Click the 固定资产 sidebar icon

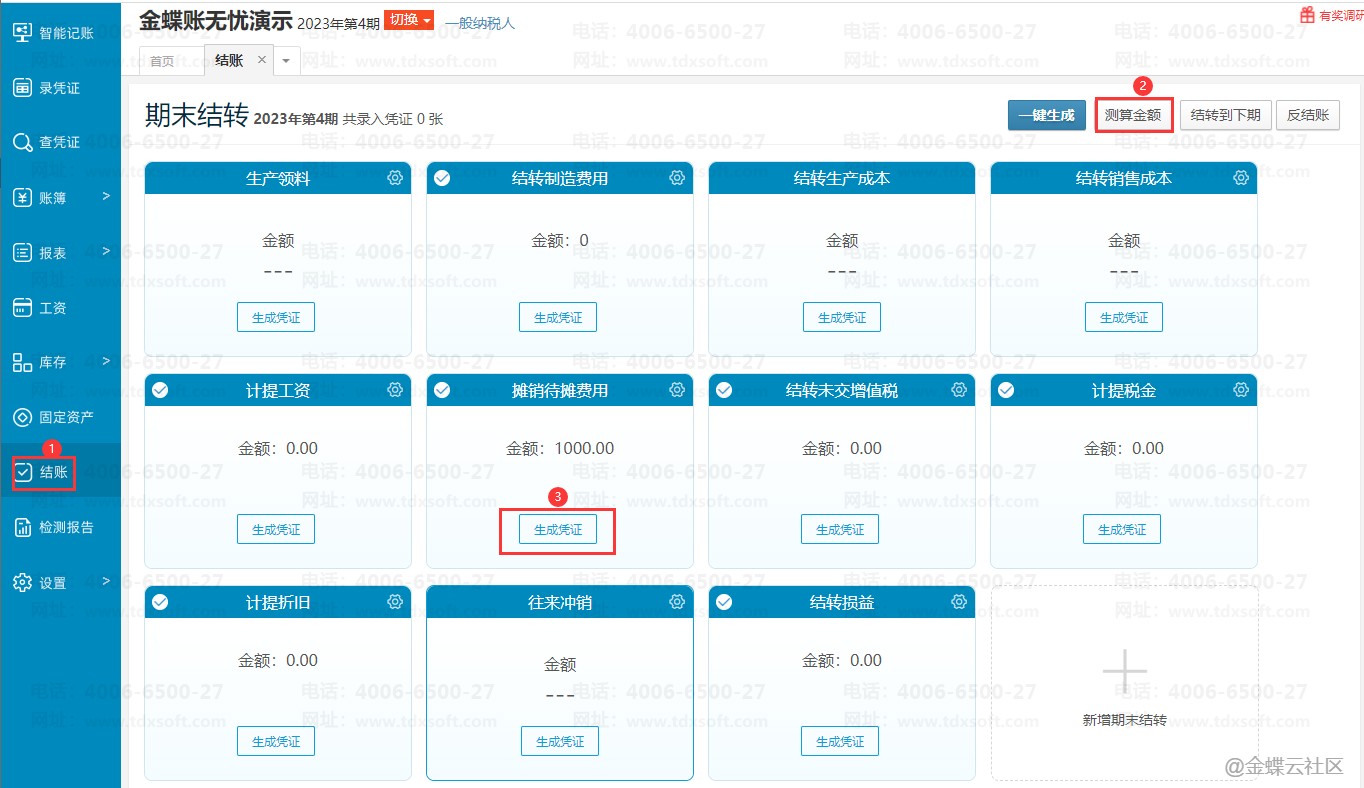[x=22, y=417]
